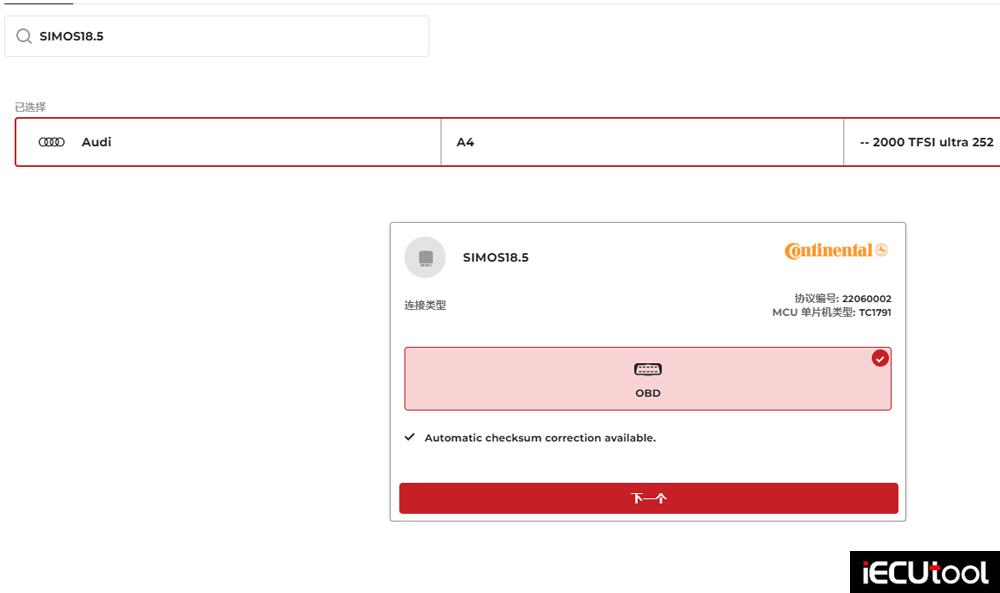Screen dimensions: 1000x593
Task: Click the Audi four-rings logo
Action: pyautogui.click(x=52, y=142)
